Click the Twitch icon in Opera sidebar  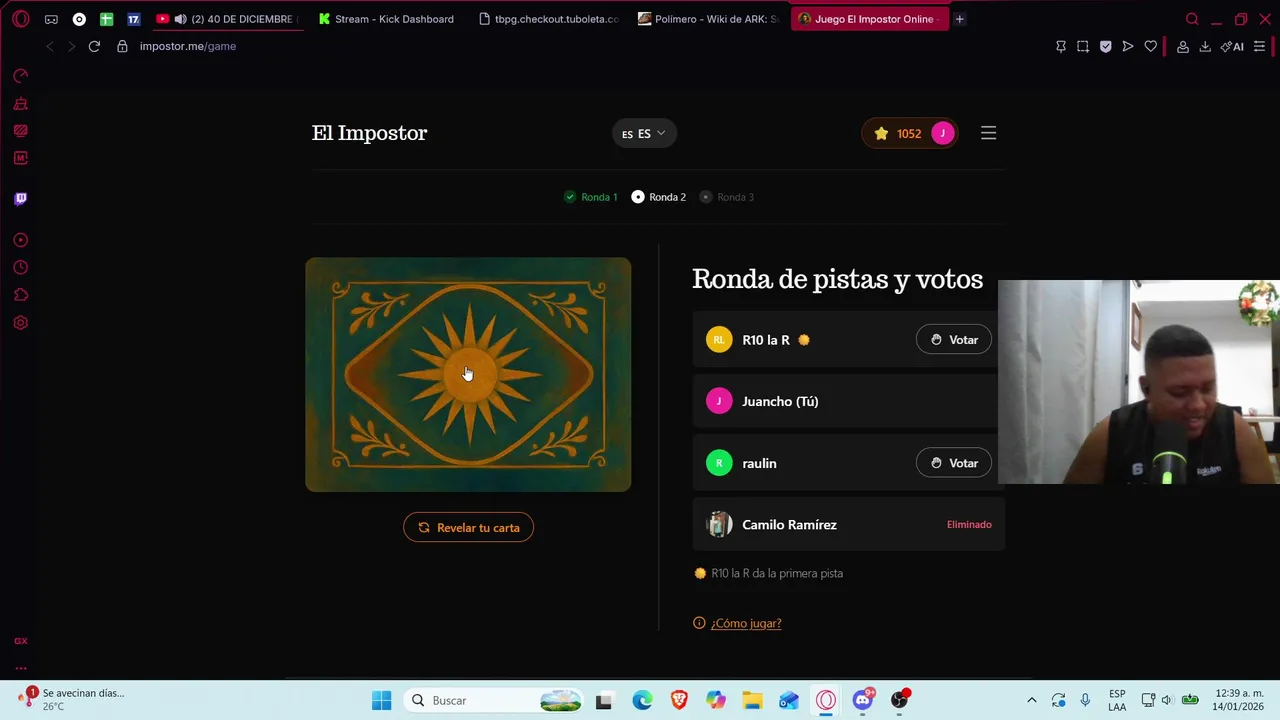click(x=20, y=198)
